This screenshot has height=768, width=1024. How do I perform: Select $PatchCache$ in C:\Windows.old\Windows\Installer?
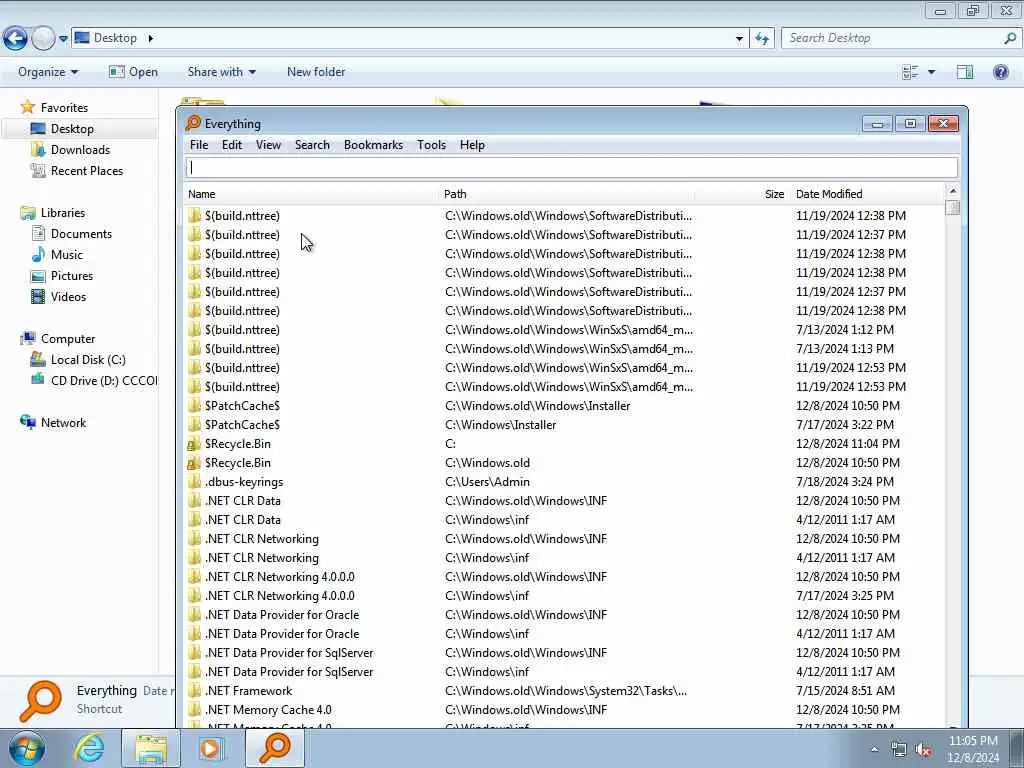(565, 406)
